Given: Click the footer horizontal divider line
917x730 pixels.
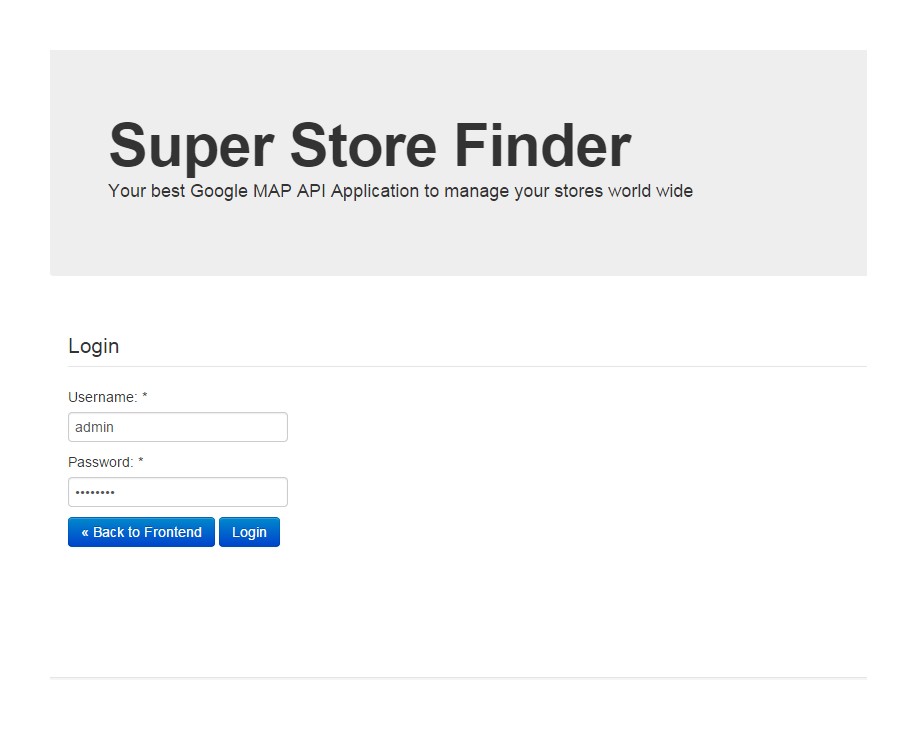Looking at the screenshot, I should click(458, 678).
